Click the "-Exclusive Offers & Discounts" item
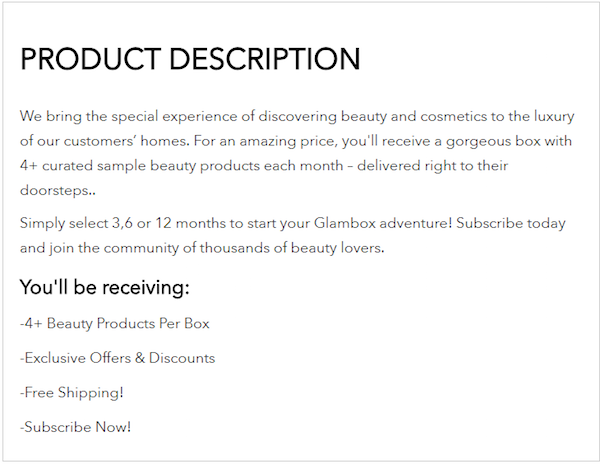Screen dimensions: 600x464 coord(117,358)
